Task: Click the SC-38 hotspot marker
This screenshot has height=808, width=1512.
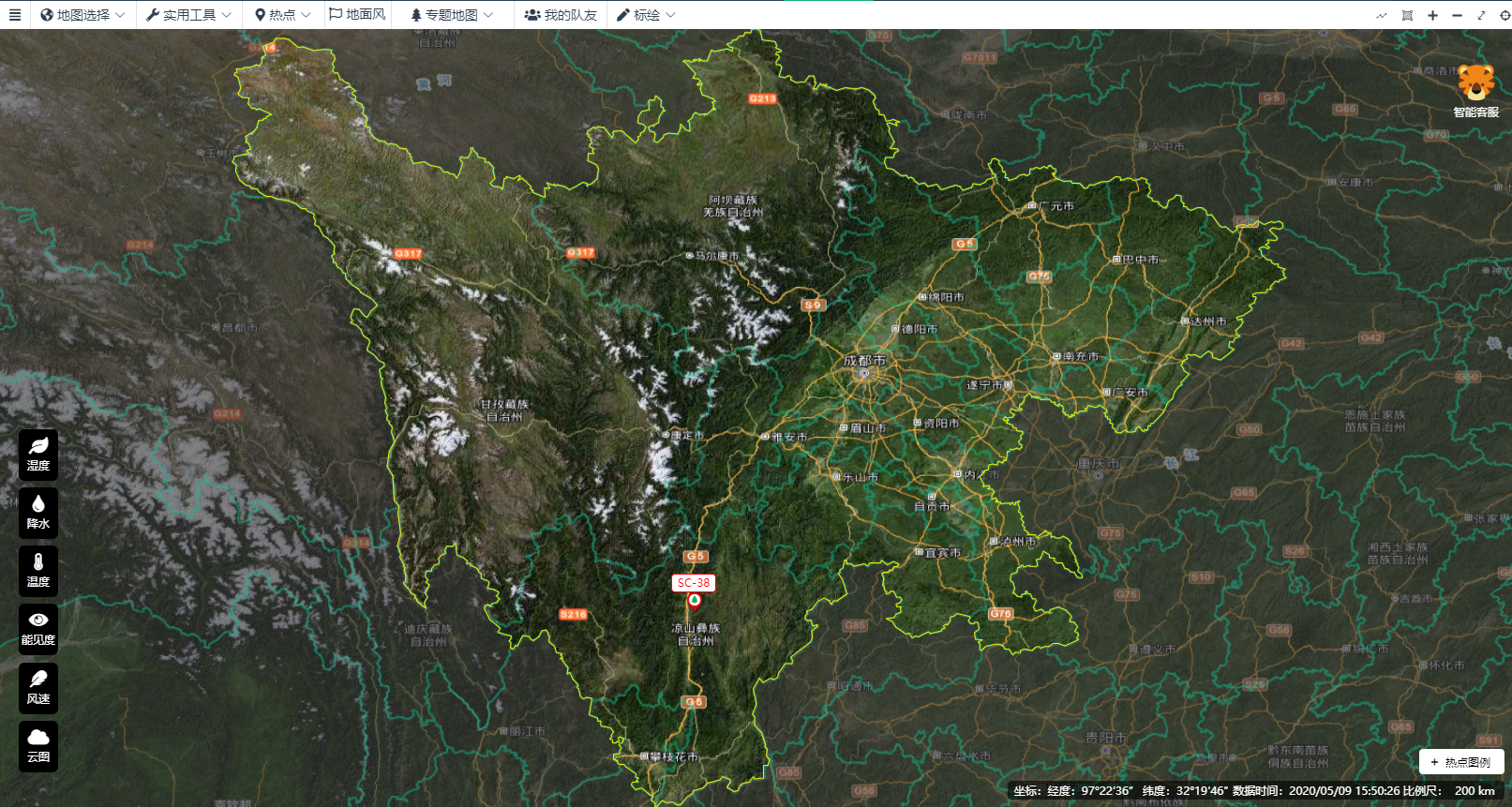Action: (695, 600)
